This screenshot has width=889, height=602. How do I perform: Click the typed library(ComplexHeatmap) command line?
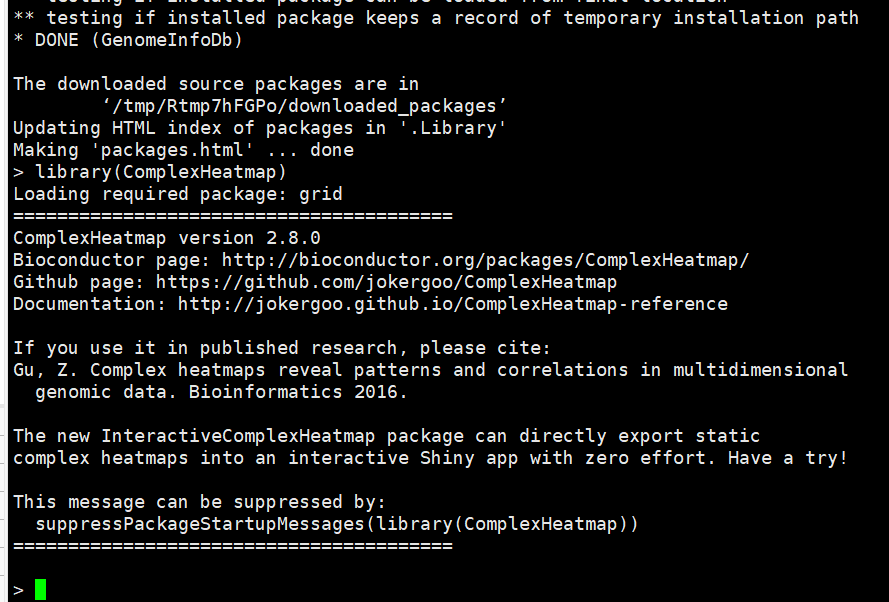click(x=160, y=172)
